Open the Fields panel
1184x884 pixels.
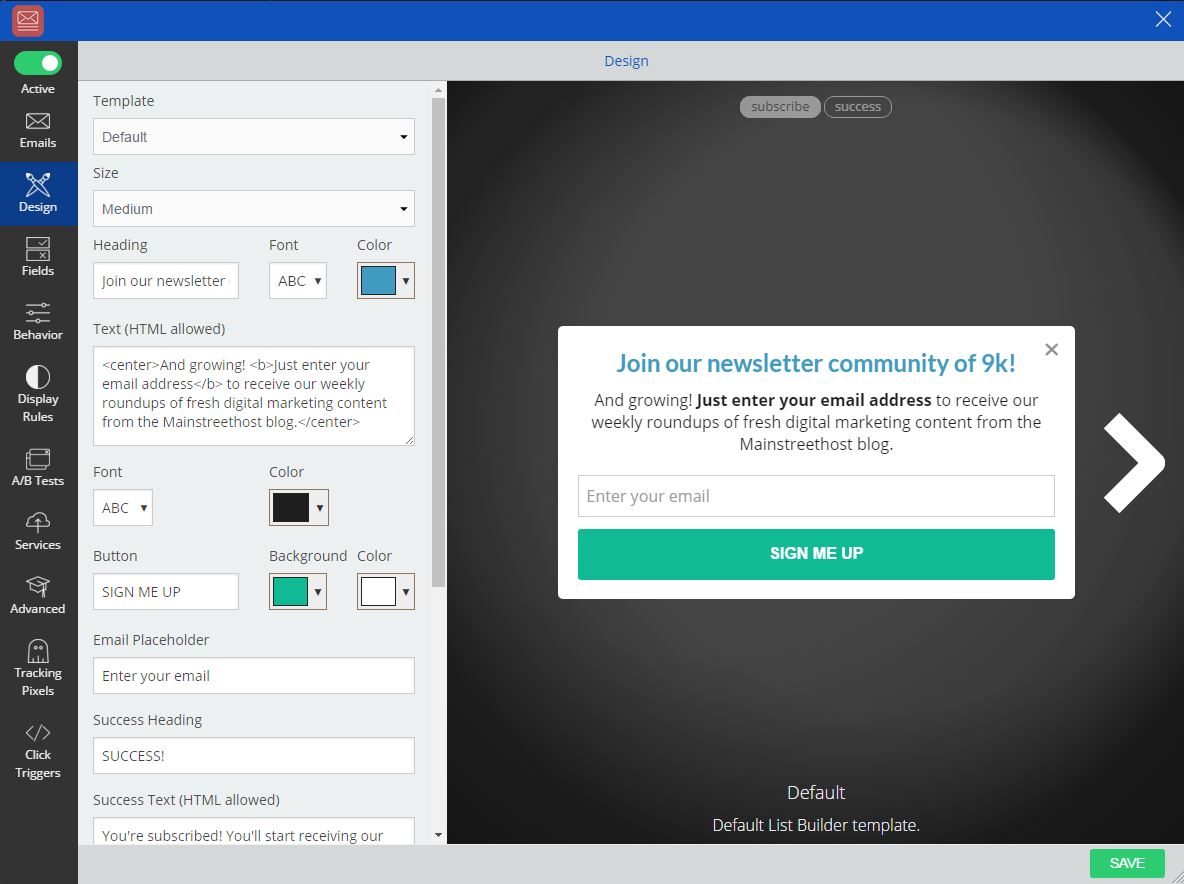tap(38, 256)
